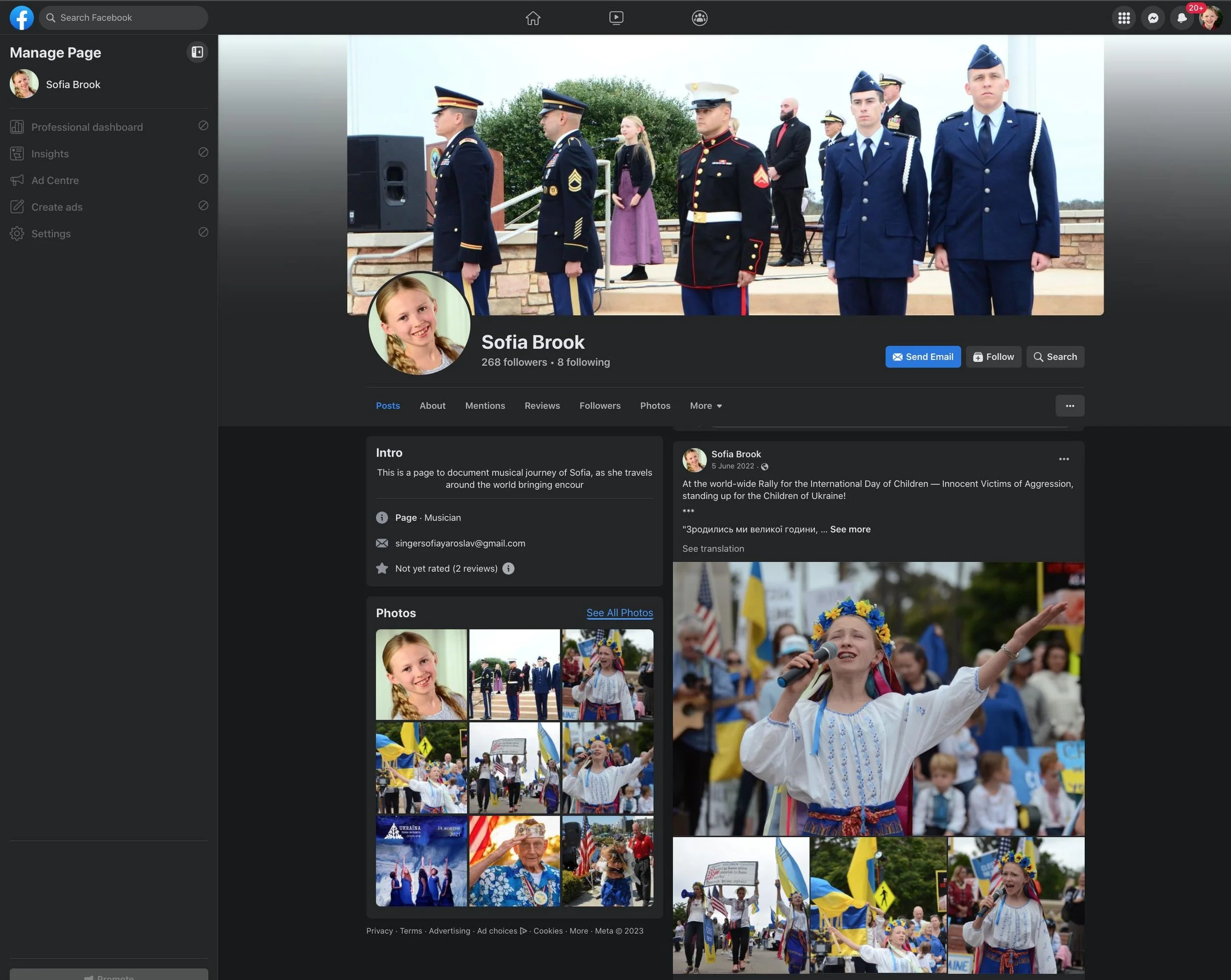1231x980 pixels.
Task: Click the rating info icon beside reviews
Action: coord(508,568)
